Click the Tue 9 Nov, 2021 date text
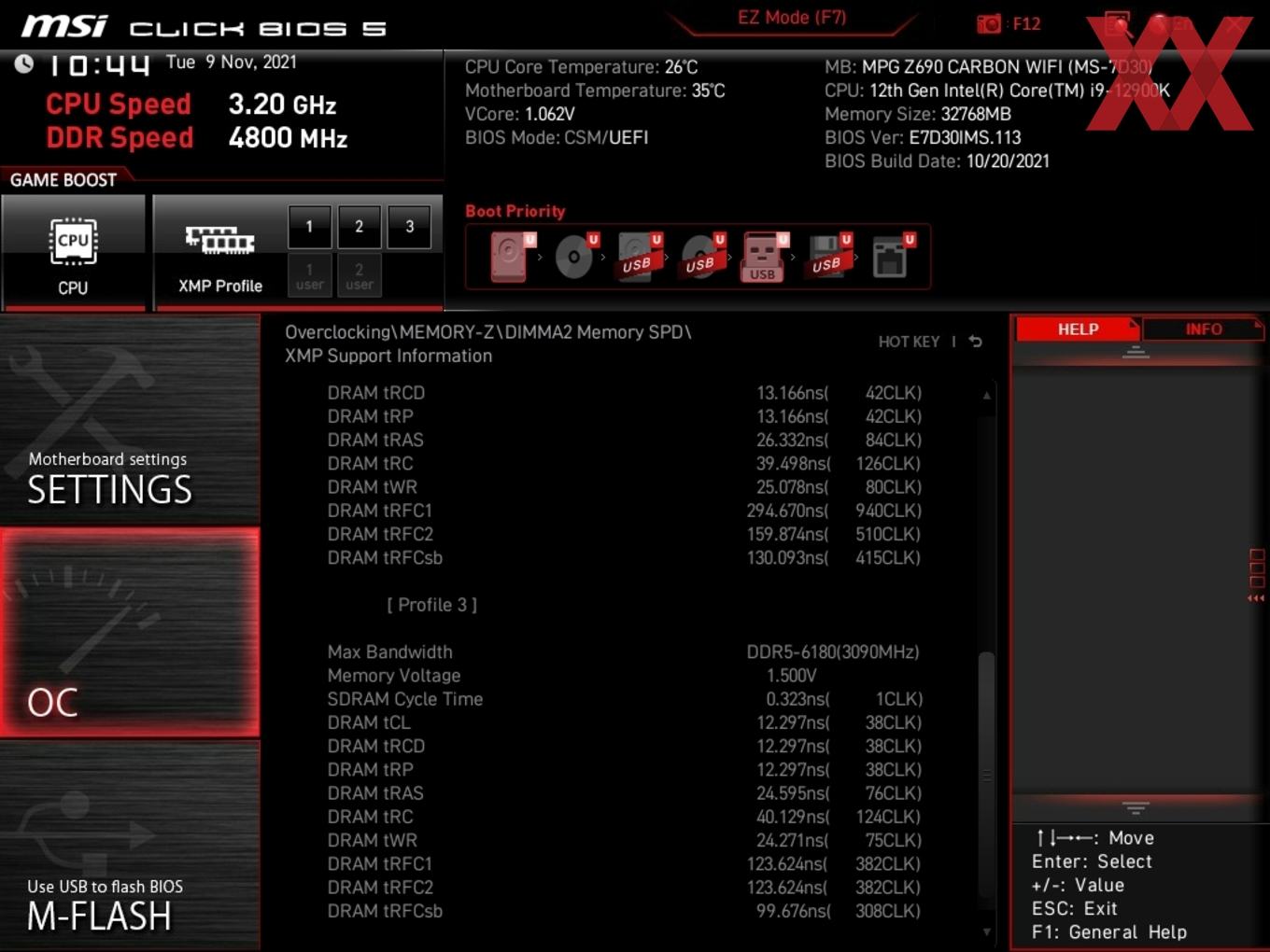Screen dimensions: 1270x952 click(x=231, y=63)
